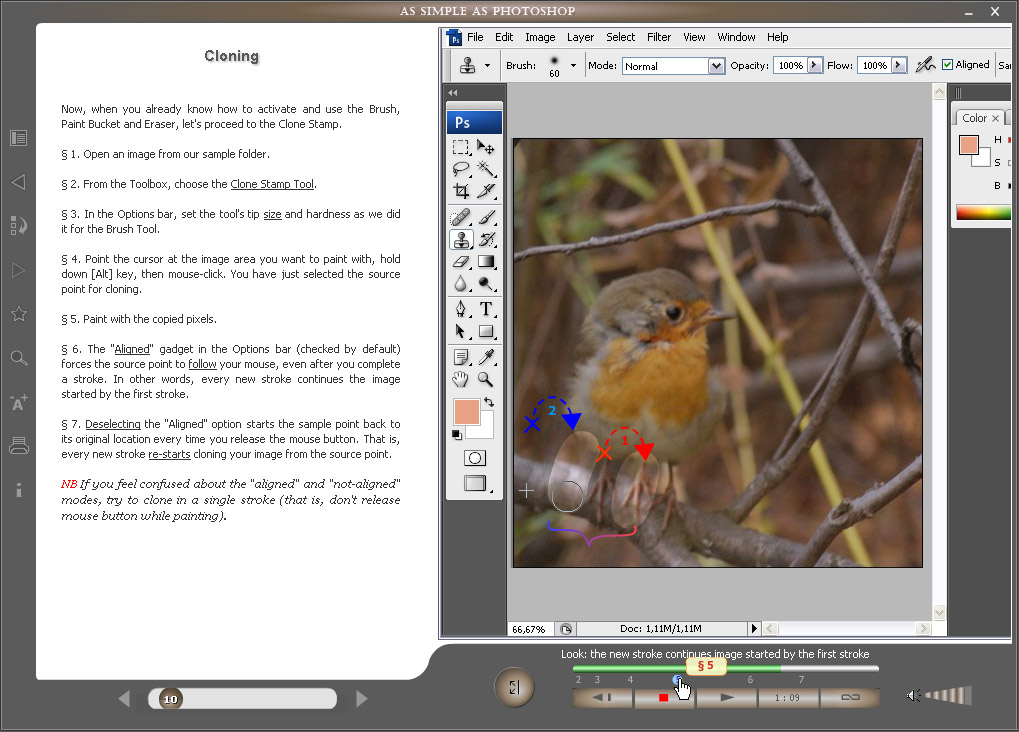Go to previous lesson page arrow

coord(124,699)
